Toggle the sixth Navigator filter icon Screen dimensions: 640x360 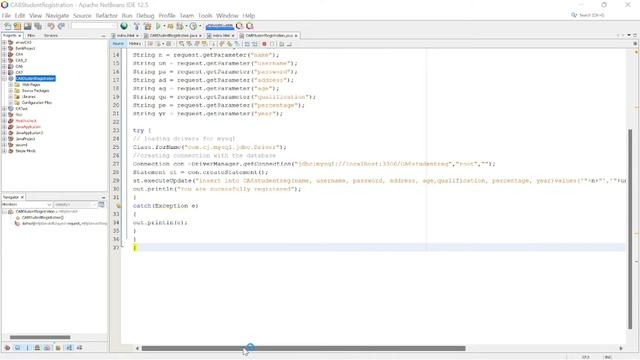pos(58,348)
